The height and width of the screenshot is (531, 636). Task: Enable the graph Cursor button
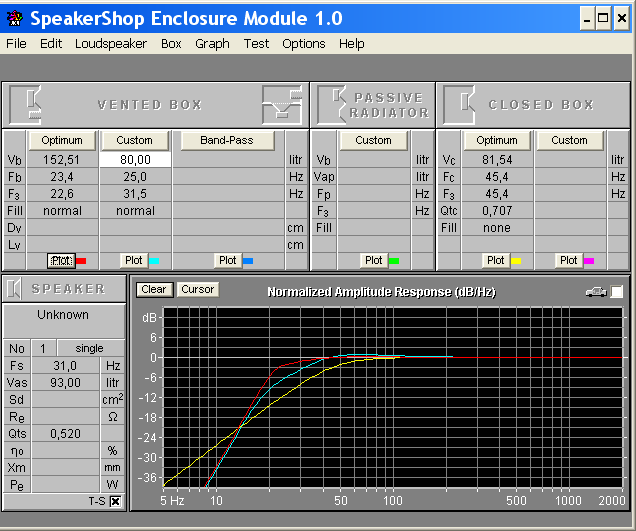pyautogui.click(x=198, y=290)
